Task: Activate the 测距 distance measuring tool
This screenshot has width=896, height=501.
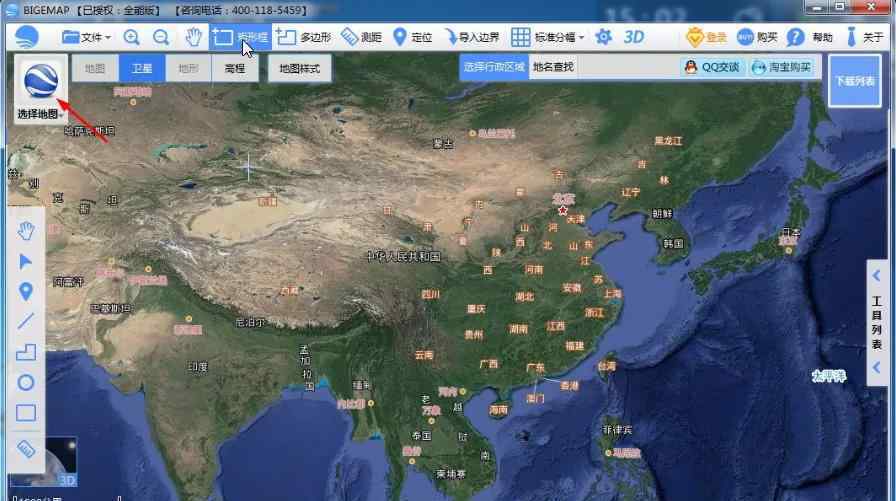Action: [x=361, y=38]
